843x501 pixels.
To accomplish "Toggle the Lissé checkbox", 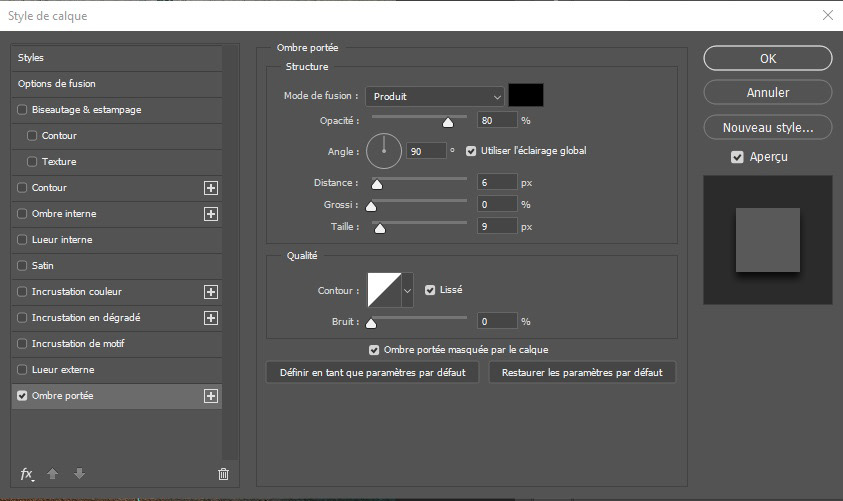I will [430, 290].
